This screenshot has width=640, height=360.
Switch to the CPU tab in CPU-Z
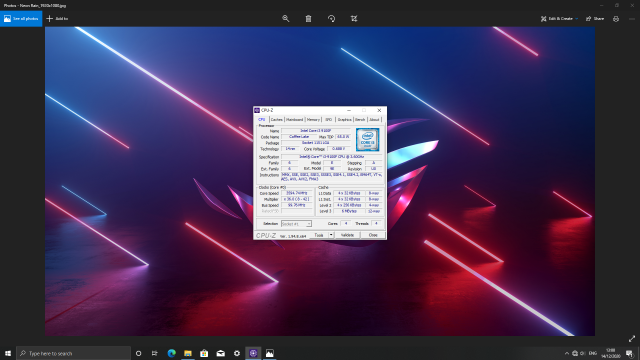coord(261,120)
